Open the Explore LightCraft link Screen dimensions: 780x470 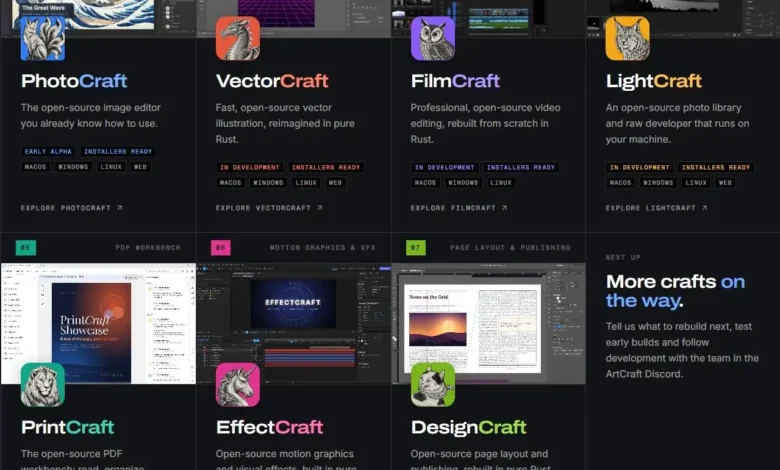pos(656,208)
